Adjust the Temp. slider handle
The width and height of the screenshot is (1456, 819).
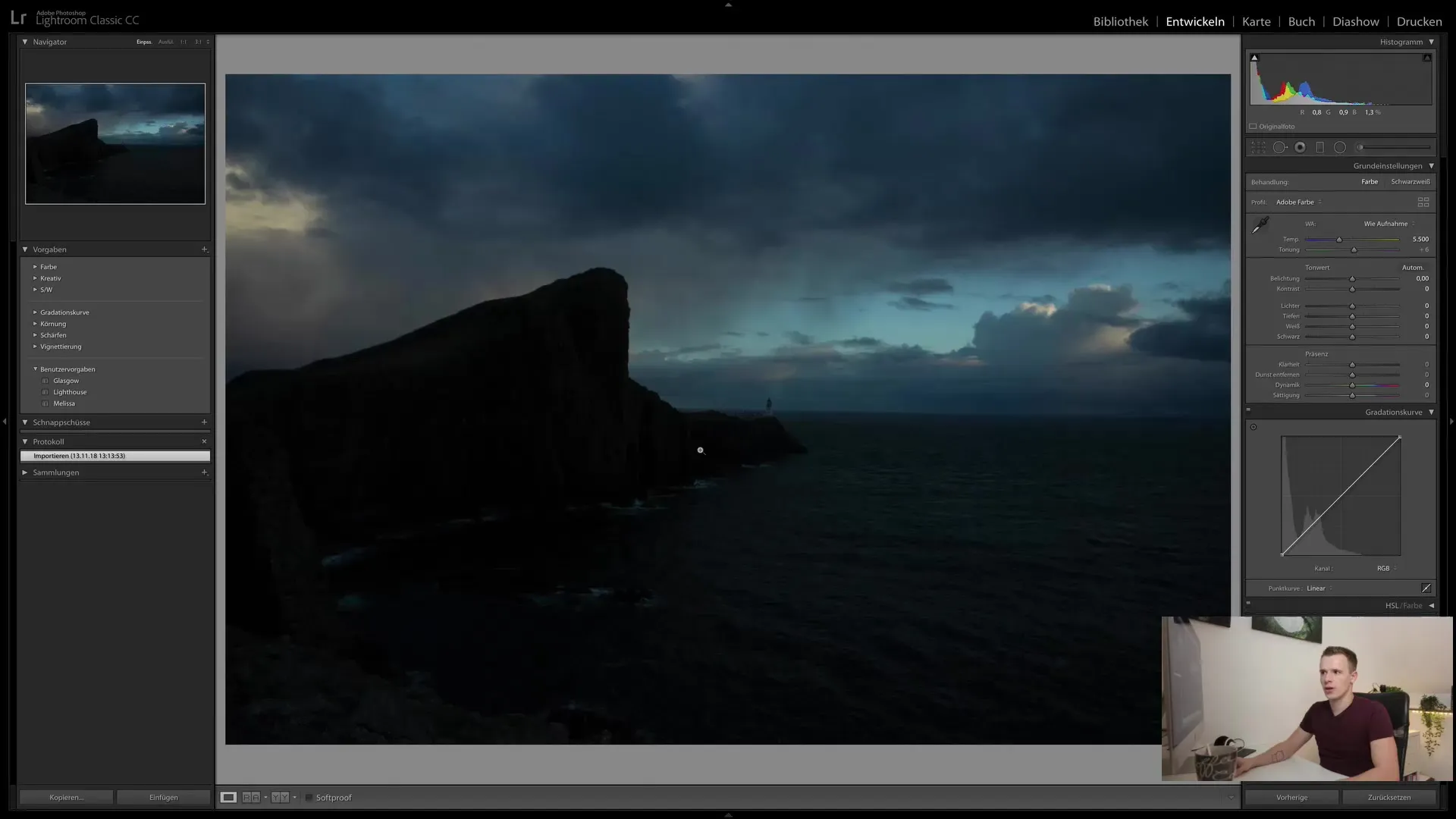click(1339, 240)
